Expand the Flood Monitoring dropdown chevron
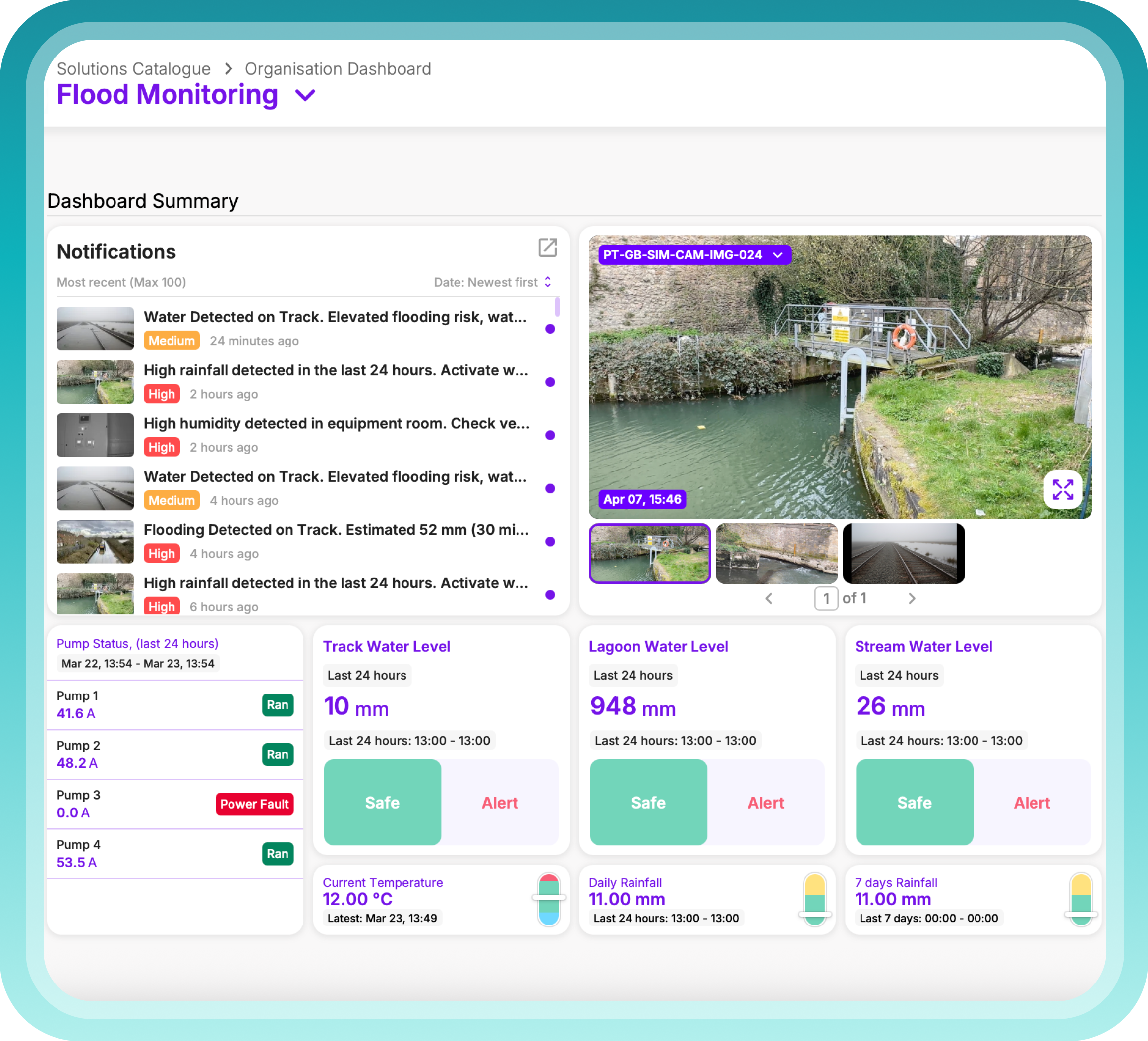The height and width of the screenshot is (1041, 1148). pyautogui.click(x=305, y=95)
